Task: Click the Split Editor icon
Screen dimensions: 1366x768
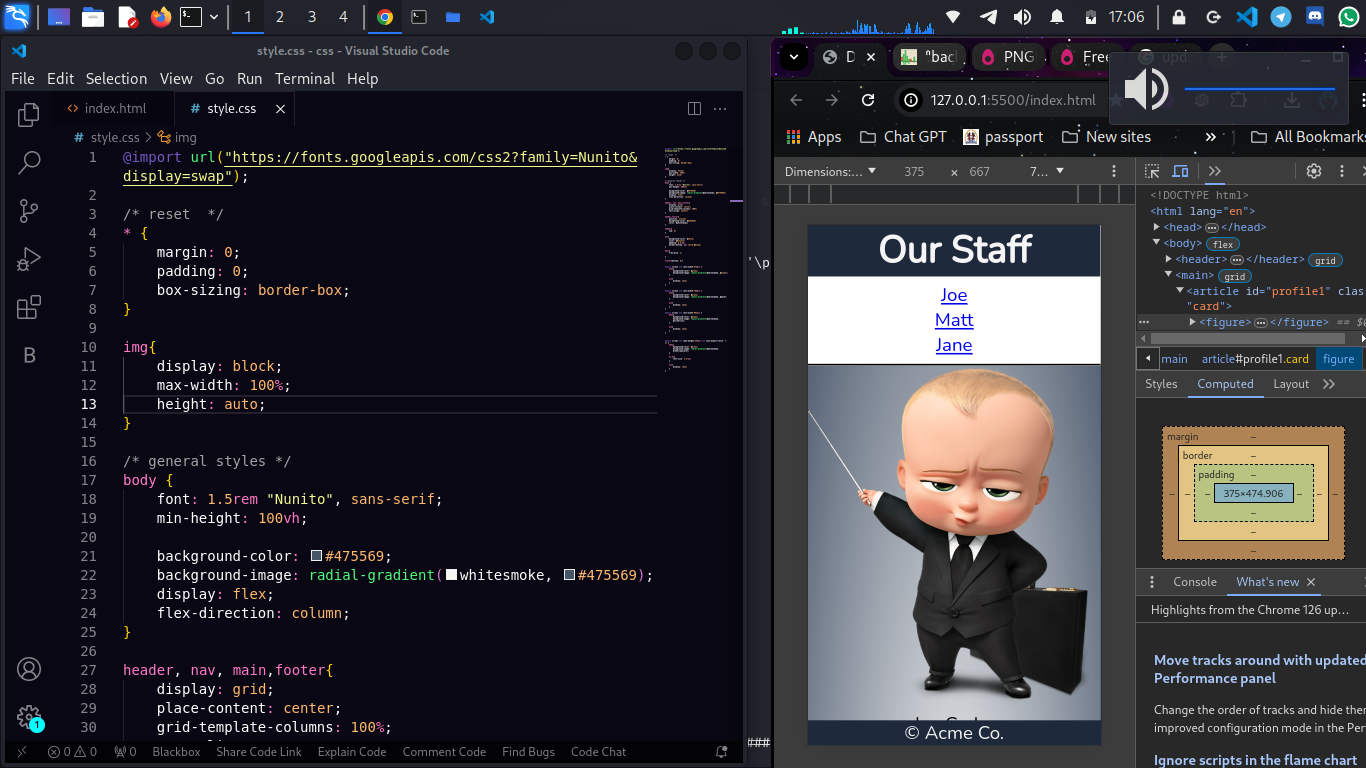Action: coord(694,109)
